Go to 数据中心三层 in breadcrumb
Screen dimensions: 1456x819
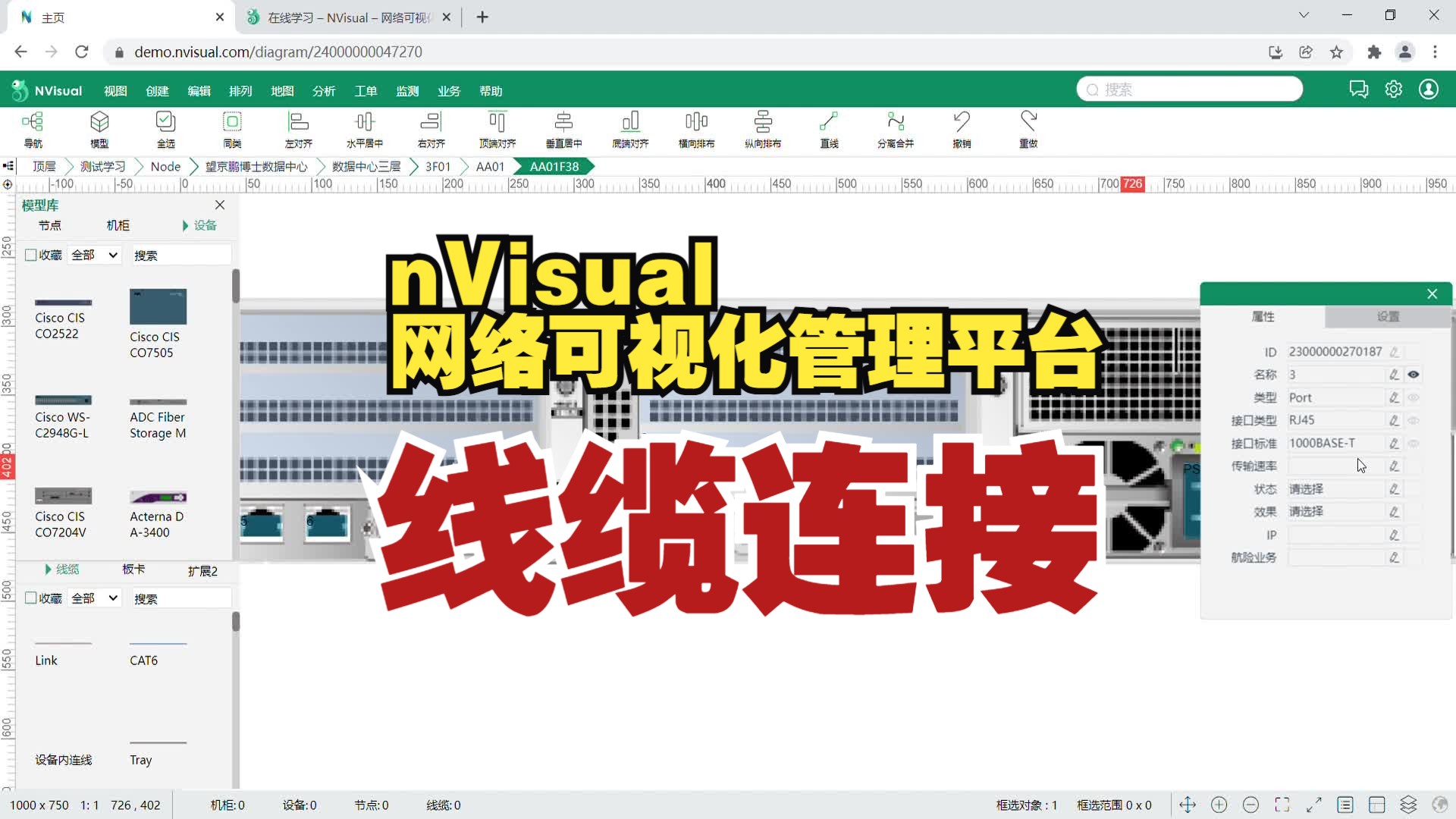coord(366,167)
